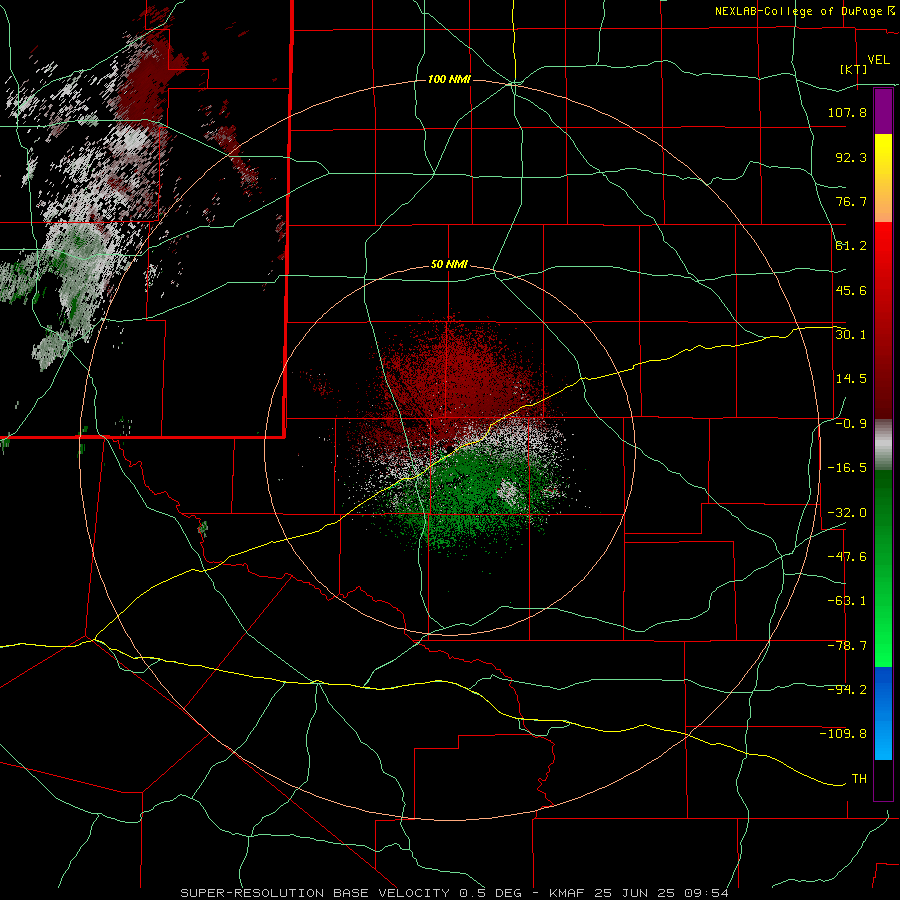Click the 107.8 velocity scale value
The height and width of the screenshot is (900, 900).
[x=847, y=112]
